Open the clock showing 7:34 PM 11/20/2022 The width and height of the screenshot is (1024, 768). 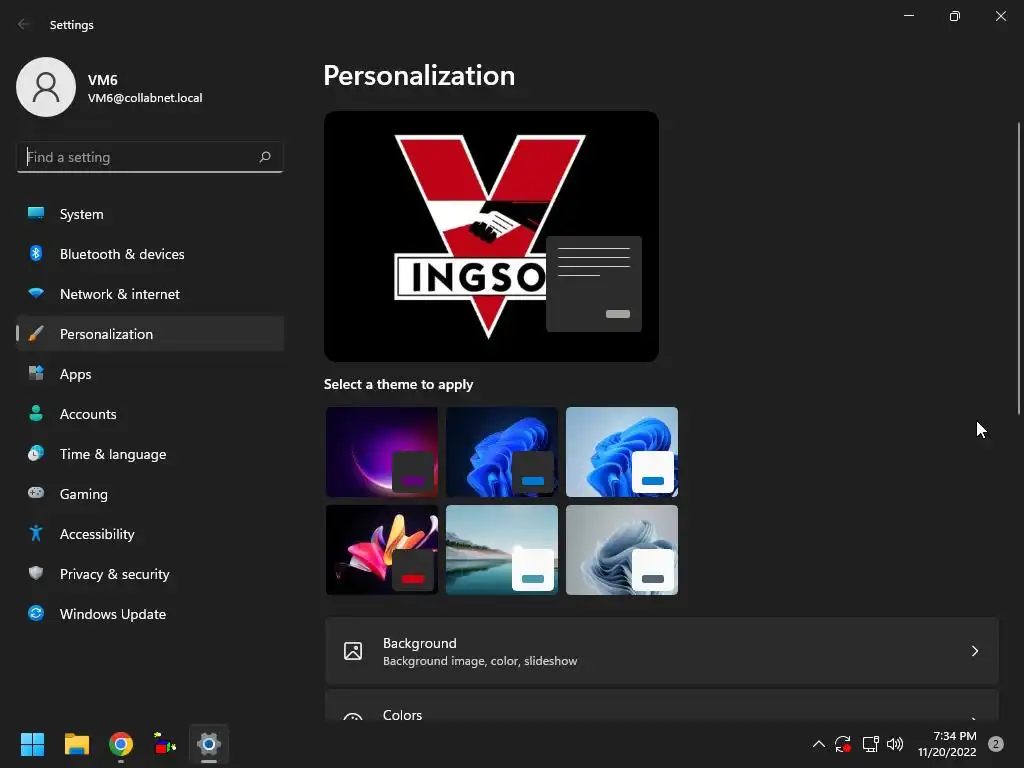click(x=947, y=744)
